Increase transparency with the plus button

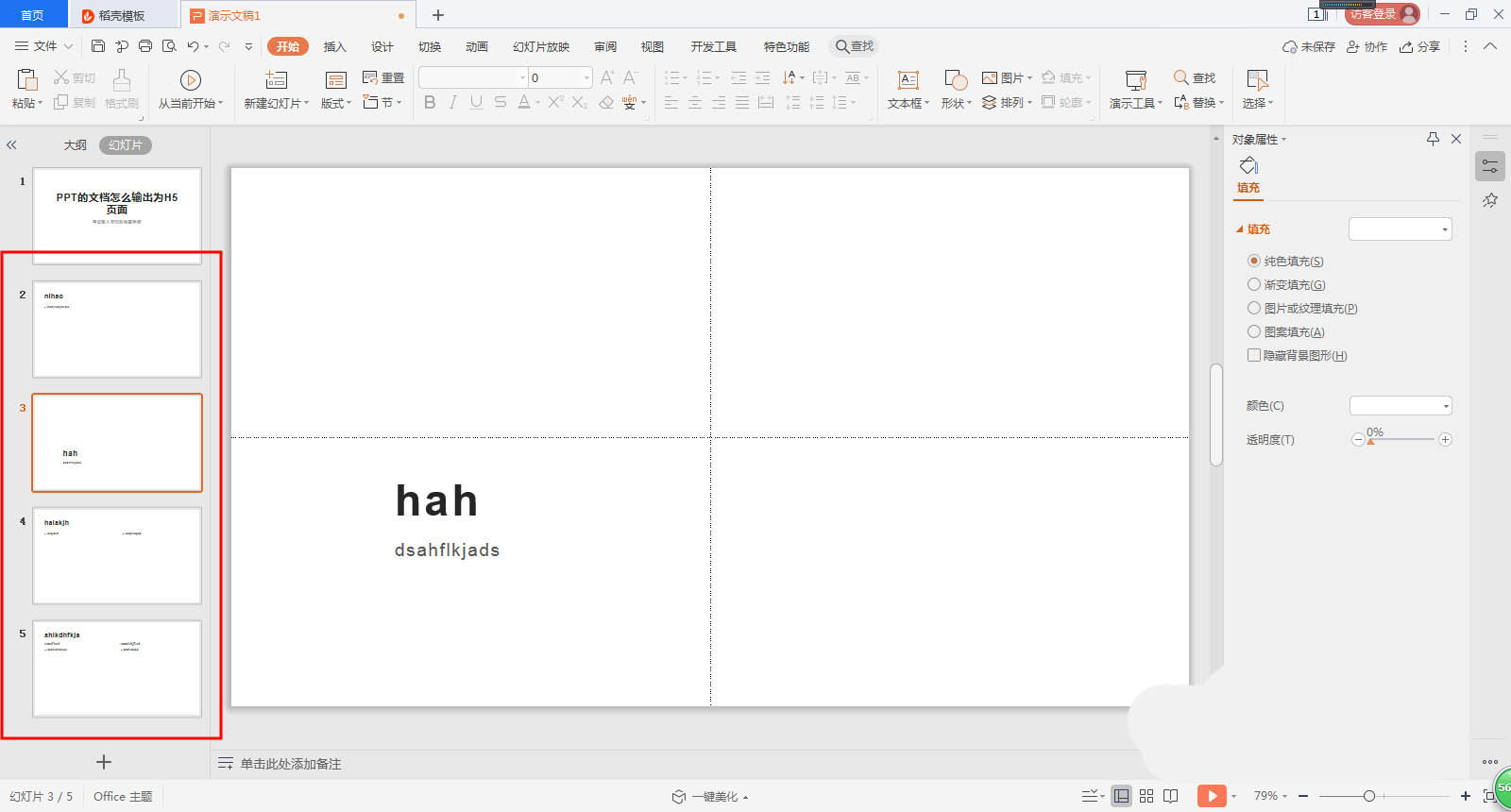pos(1445,439)
